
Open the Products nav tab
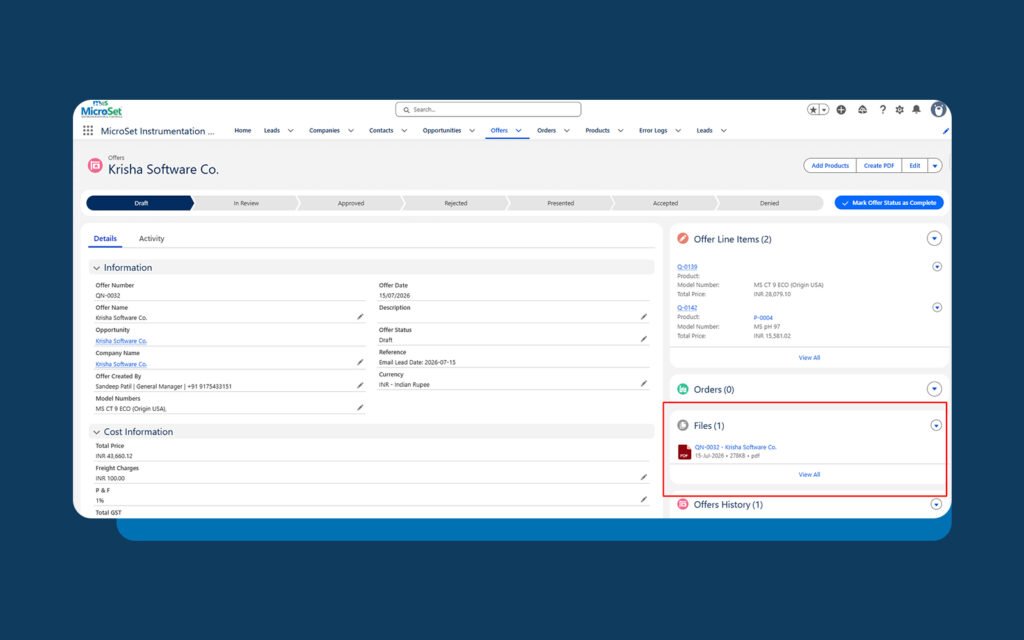point(598,131)
